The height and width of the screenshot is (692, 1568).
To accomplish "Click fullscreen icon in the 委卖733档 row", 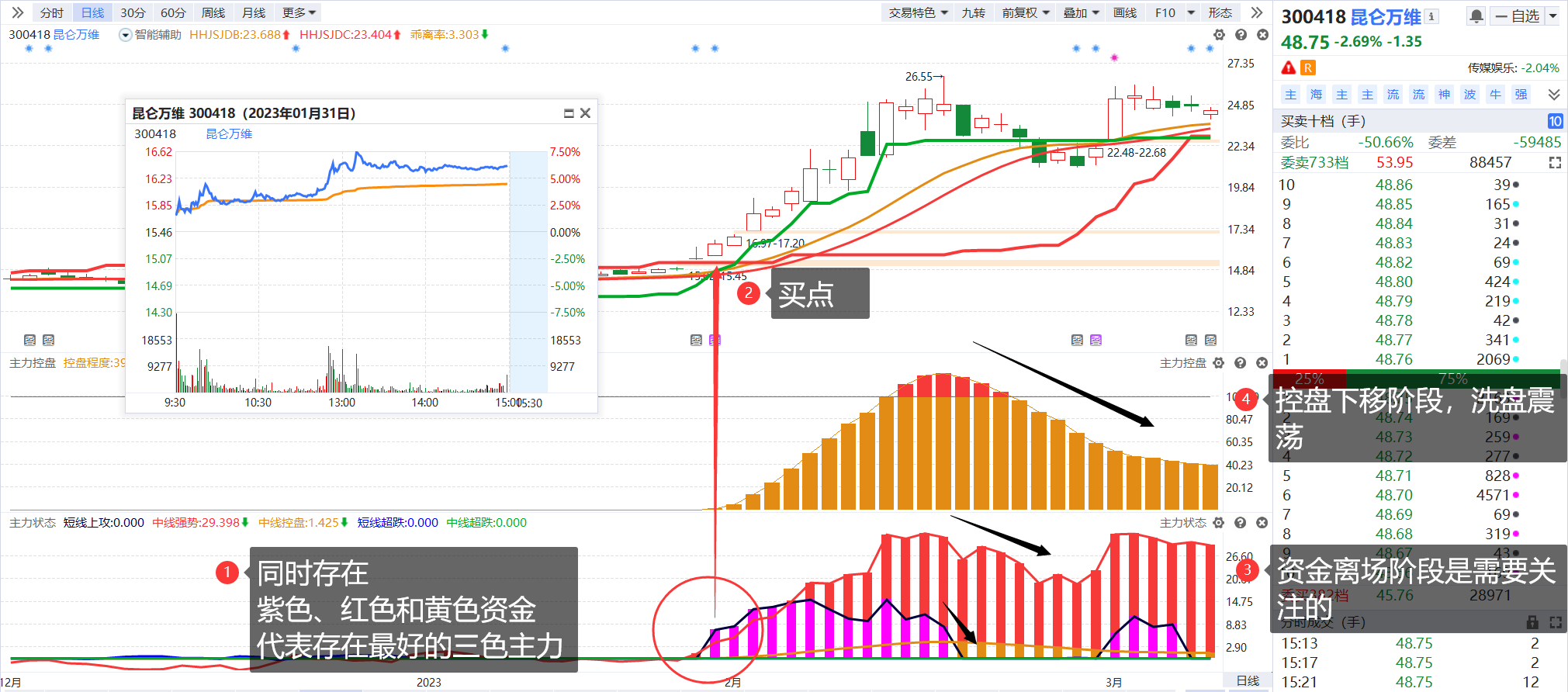I will click(1554, 162).
